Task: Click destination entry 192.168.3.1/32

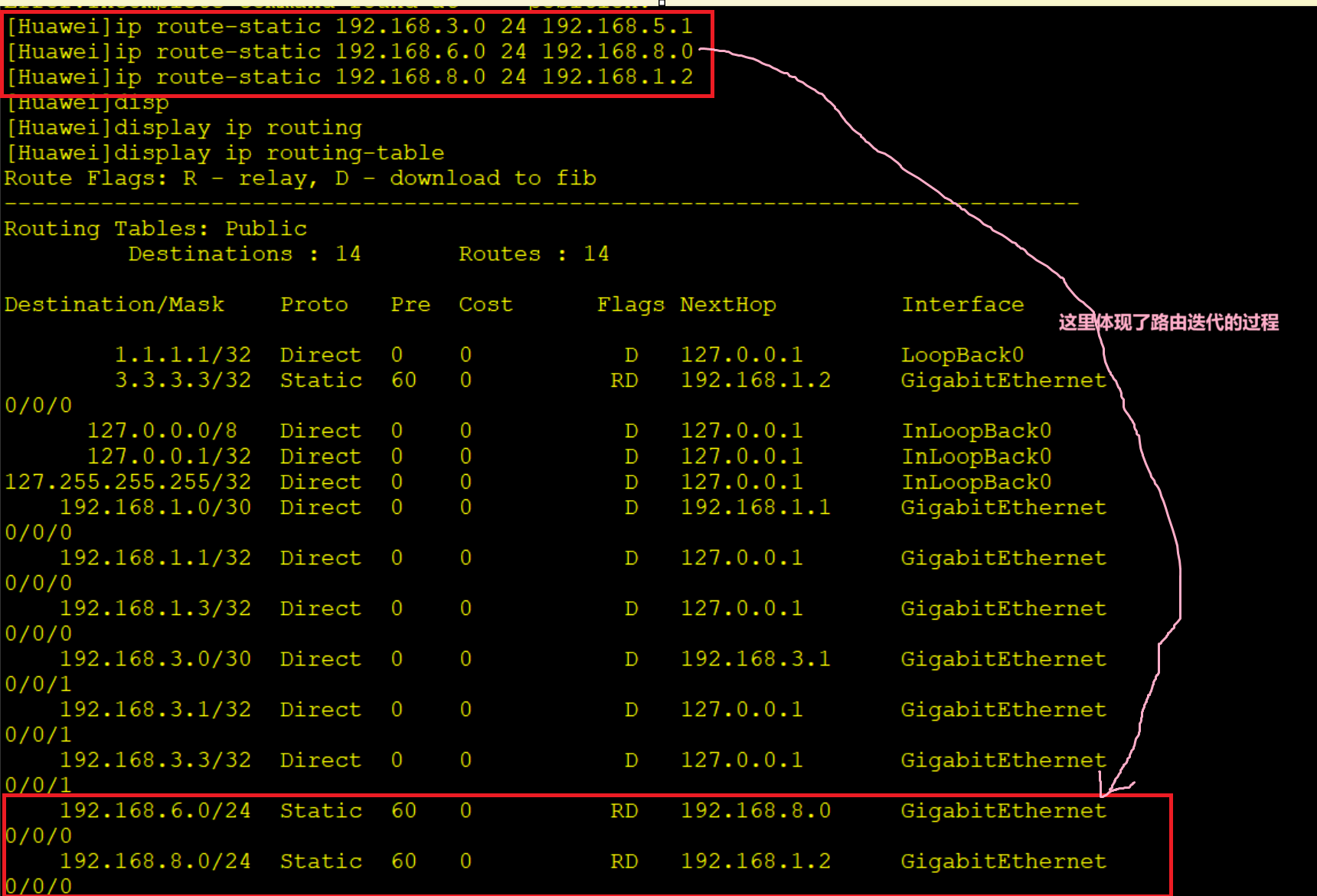Action: coord(155,709)
